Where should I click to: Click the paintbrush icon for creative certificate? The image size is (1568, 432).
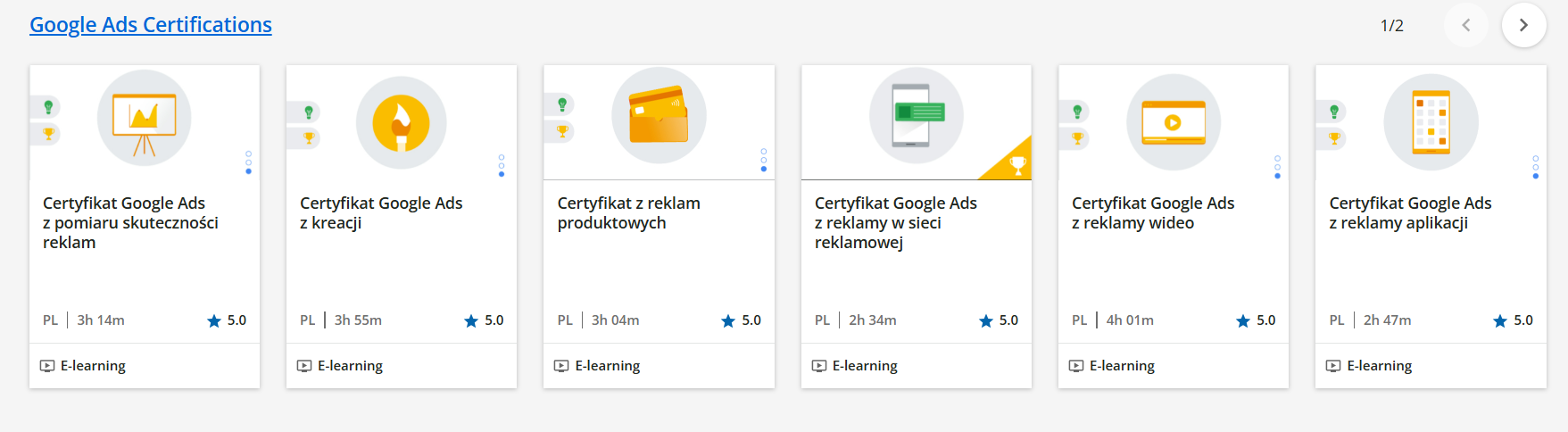pyautogui.click(x=401, y=123)
